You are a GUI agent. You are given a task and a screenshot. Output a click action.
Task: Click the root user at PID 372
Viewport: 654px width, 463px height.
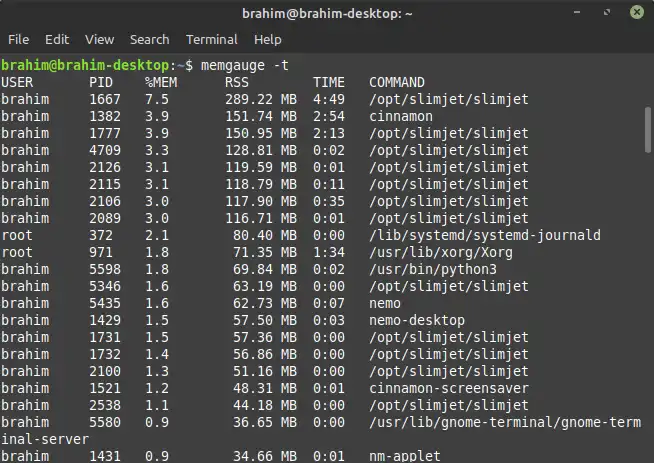click(x=17, y=236)
